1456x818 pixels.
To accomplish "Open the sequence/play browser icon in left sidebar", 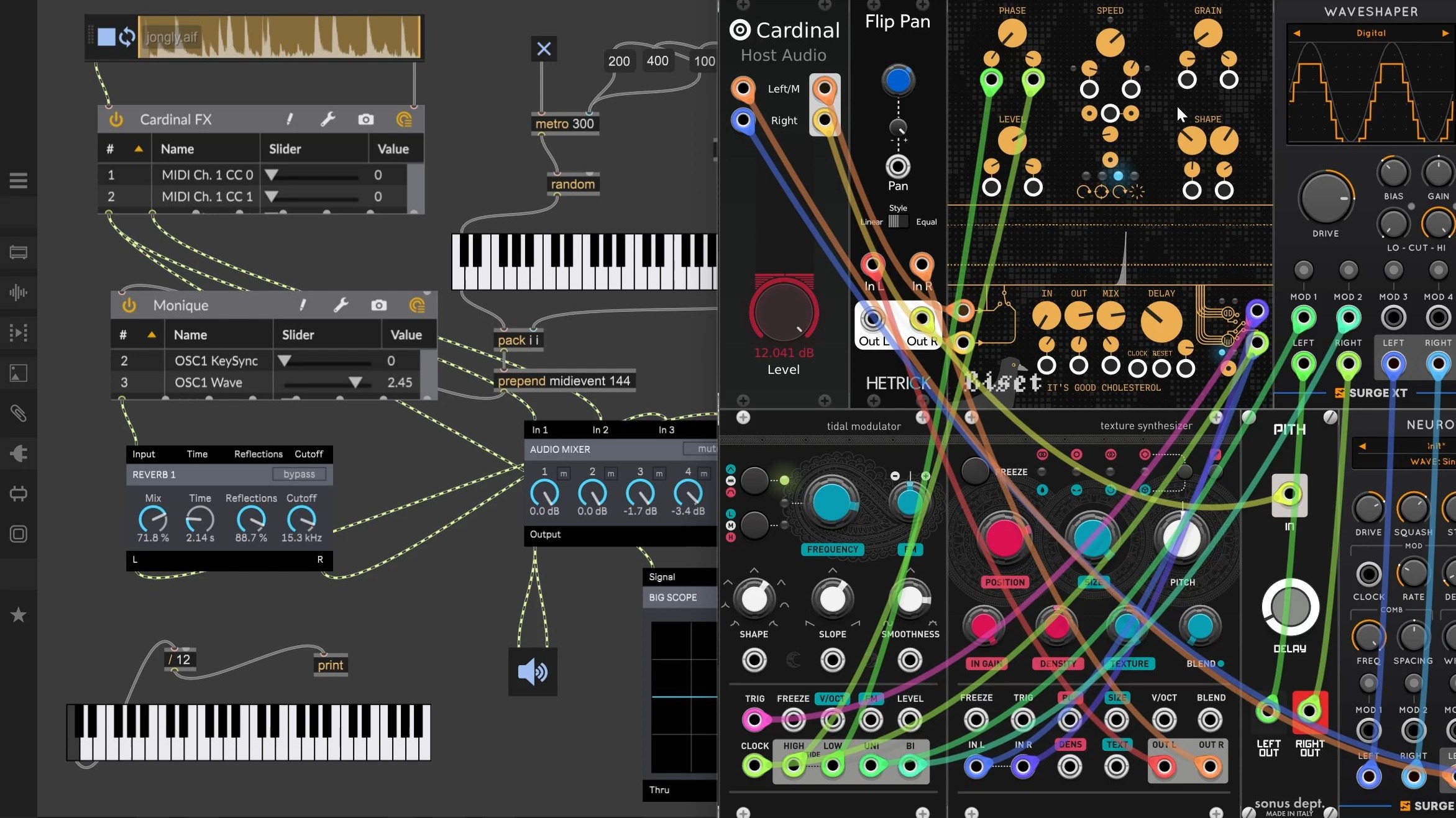I will [x=19, y=332].
